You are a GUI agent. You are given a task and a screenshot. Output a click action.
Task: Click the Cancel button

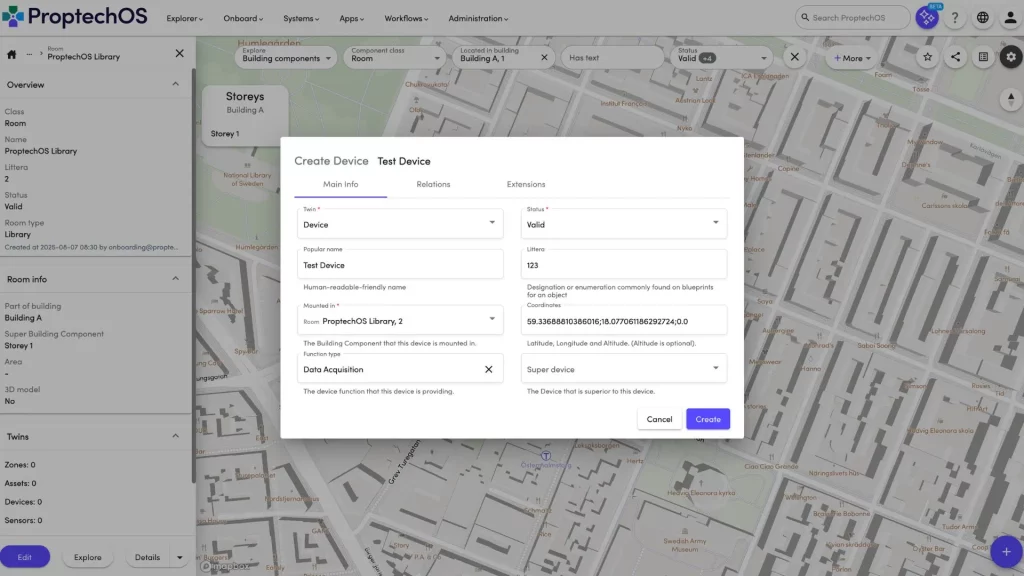pyautogui.click(x=659, y=419)
